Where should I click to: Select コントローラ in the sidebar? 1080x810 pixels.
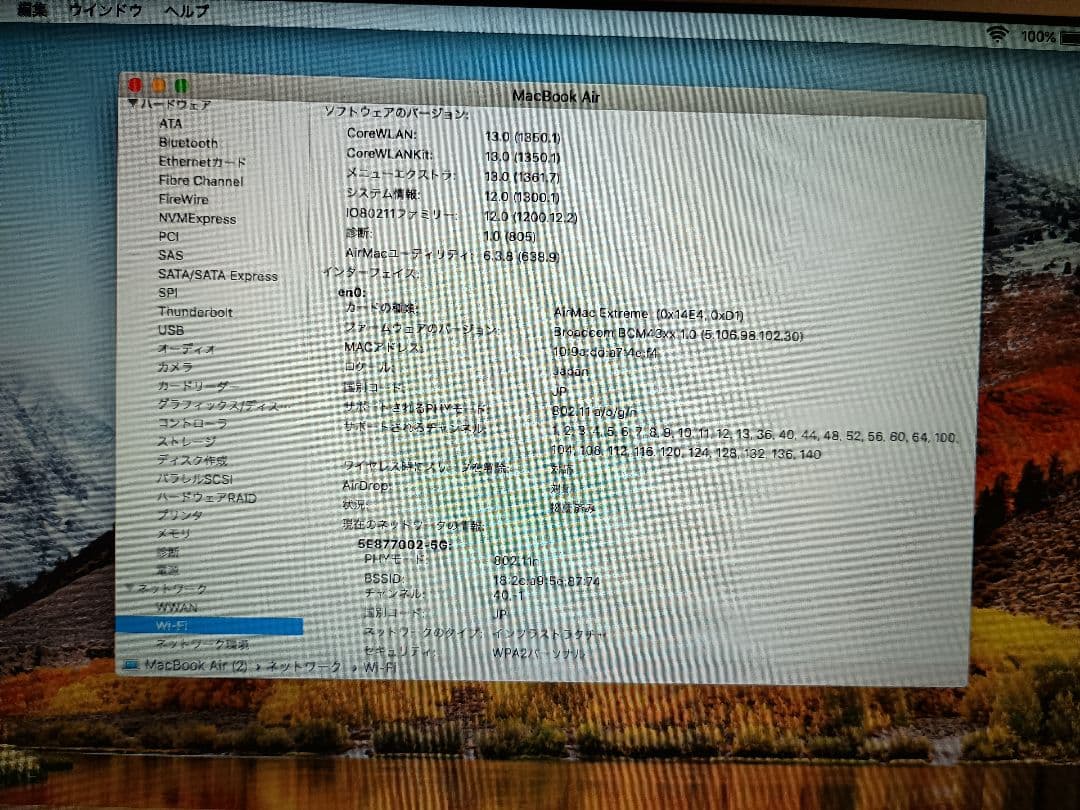[191, 423]
